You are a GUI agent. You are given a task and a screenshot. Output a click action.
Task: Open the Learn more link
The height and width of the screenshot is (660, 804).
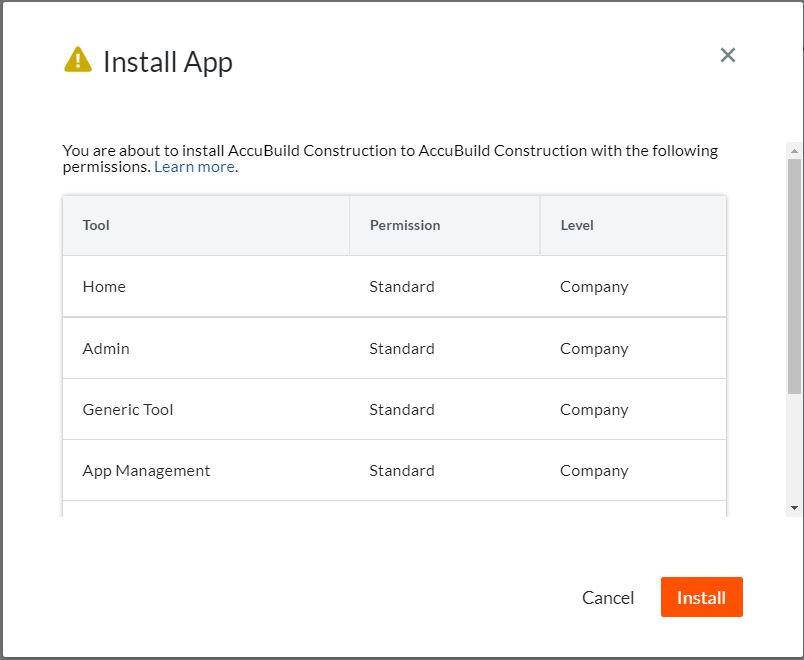click(194, 167)
